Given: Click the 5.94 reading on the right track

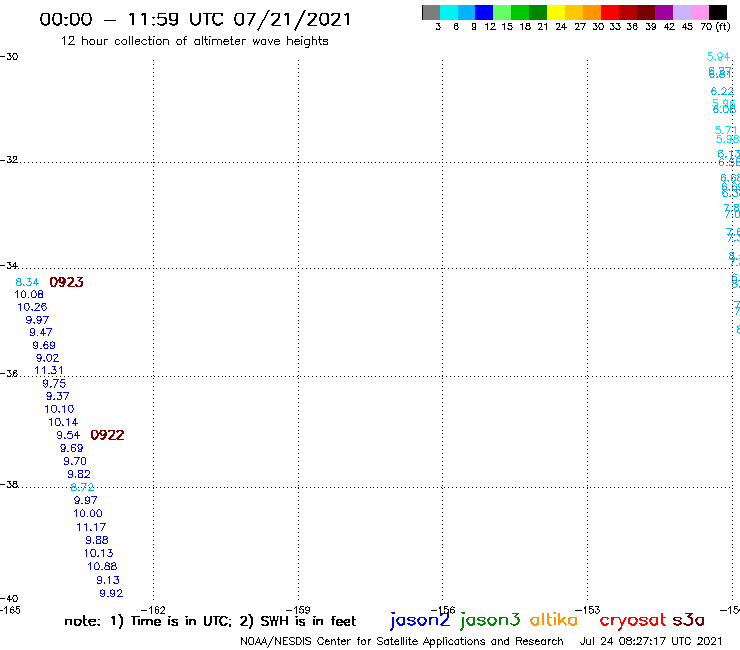Looking at the screenshot, I should (x=718, y=57).
